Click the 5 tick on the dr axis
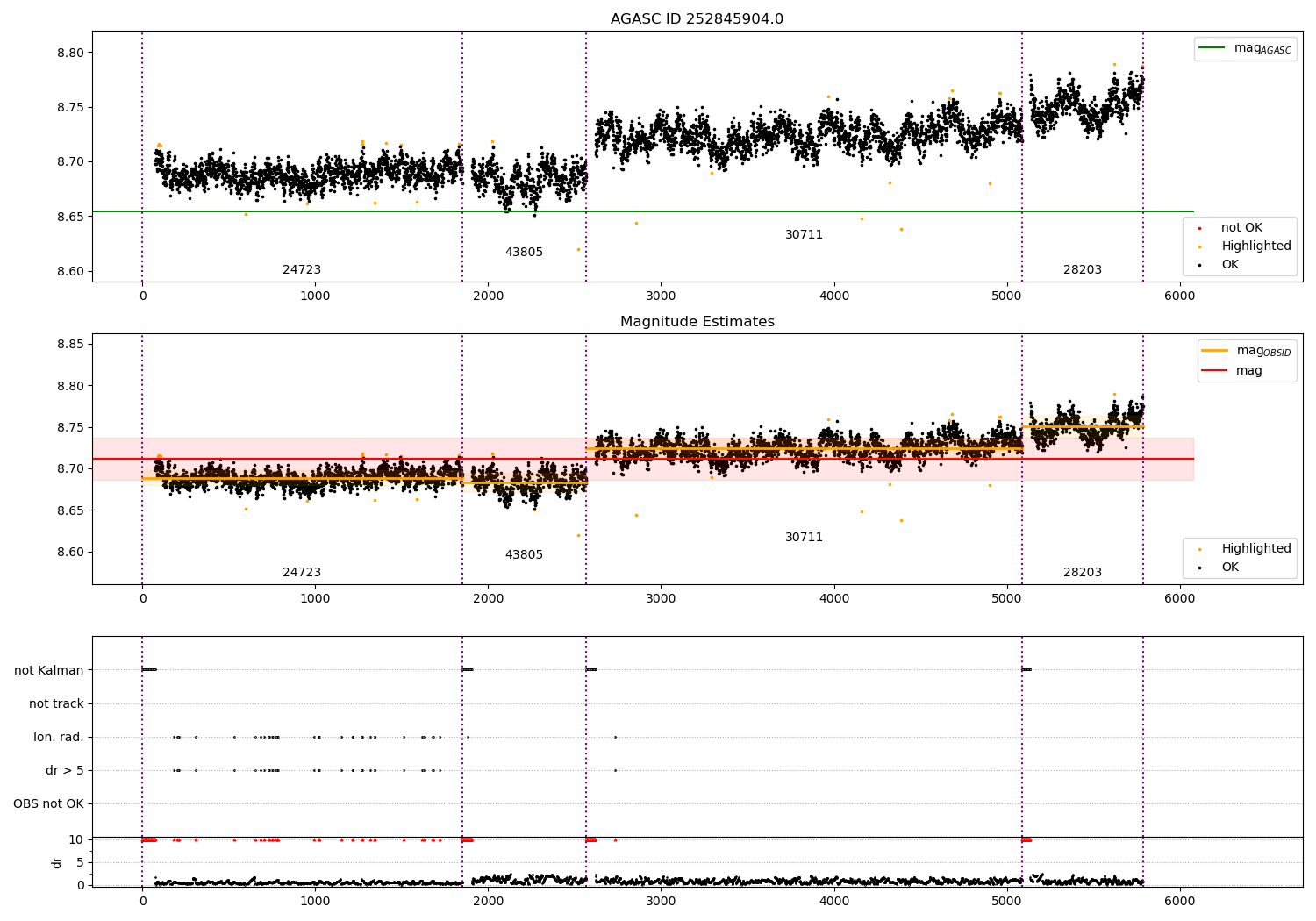The image size is (1316, 921). [81, 863]
